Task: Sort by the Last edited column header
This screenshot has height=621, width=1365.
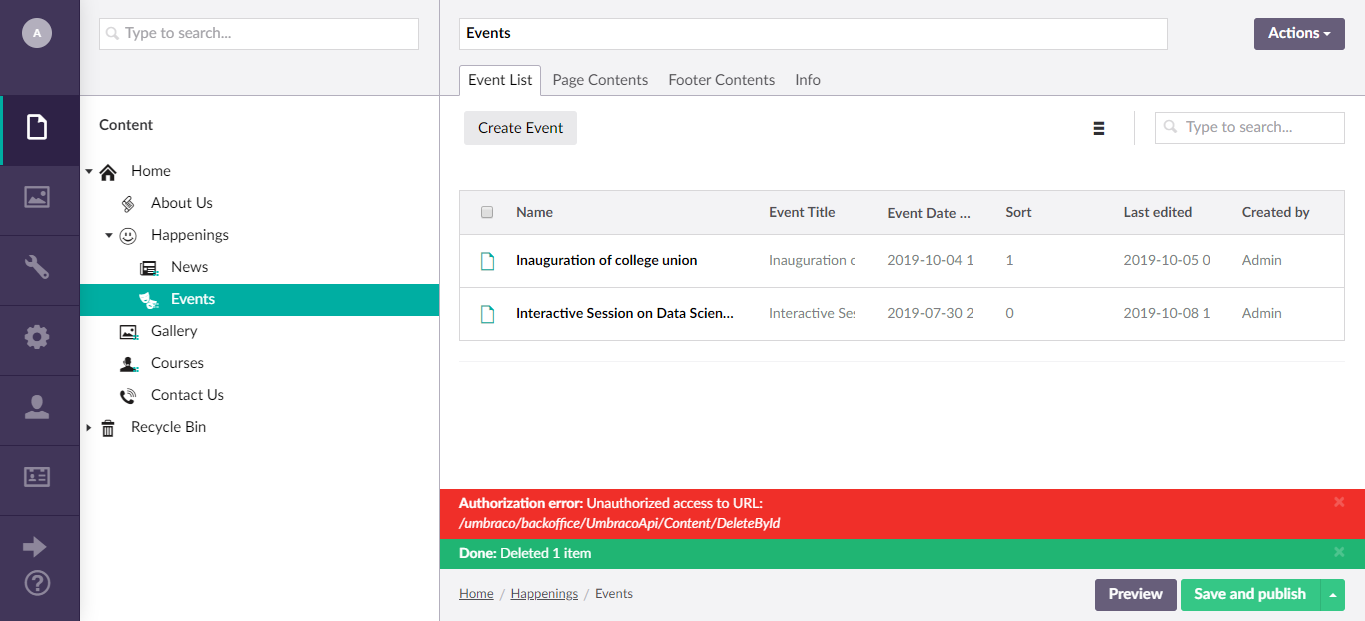Action: click(x=1157, y=212)
